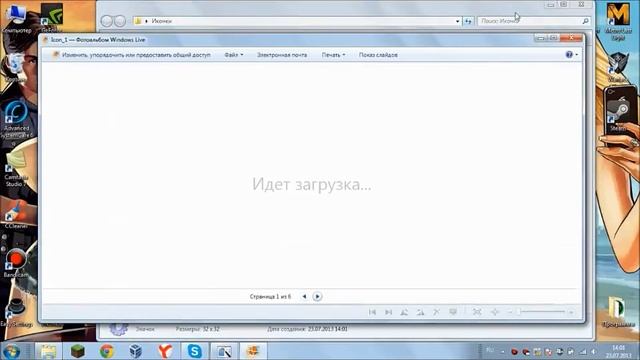Click the Explorer search magnifier icon
This screenshot has height=360, width=640.
point(585,21)
